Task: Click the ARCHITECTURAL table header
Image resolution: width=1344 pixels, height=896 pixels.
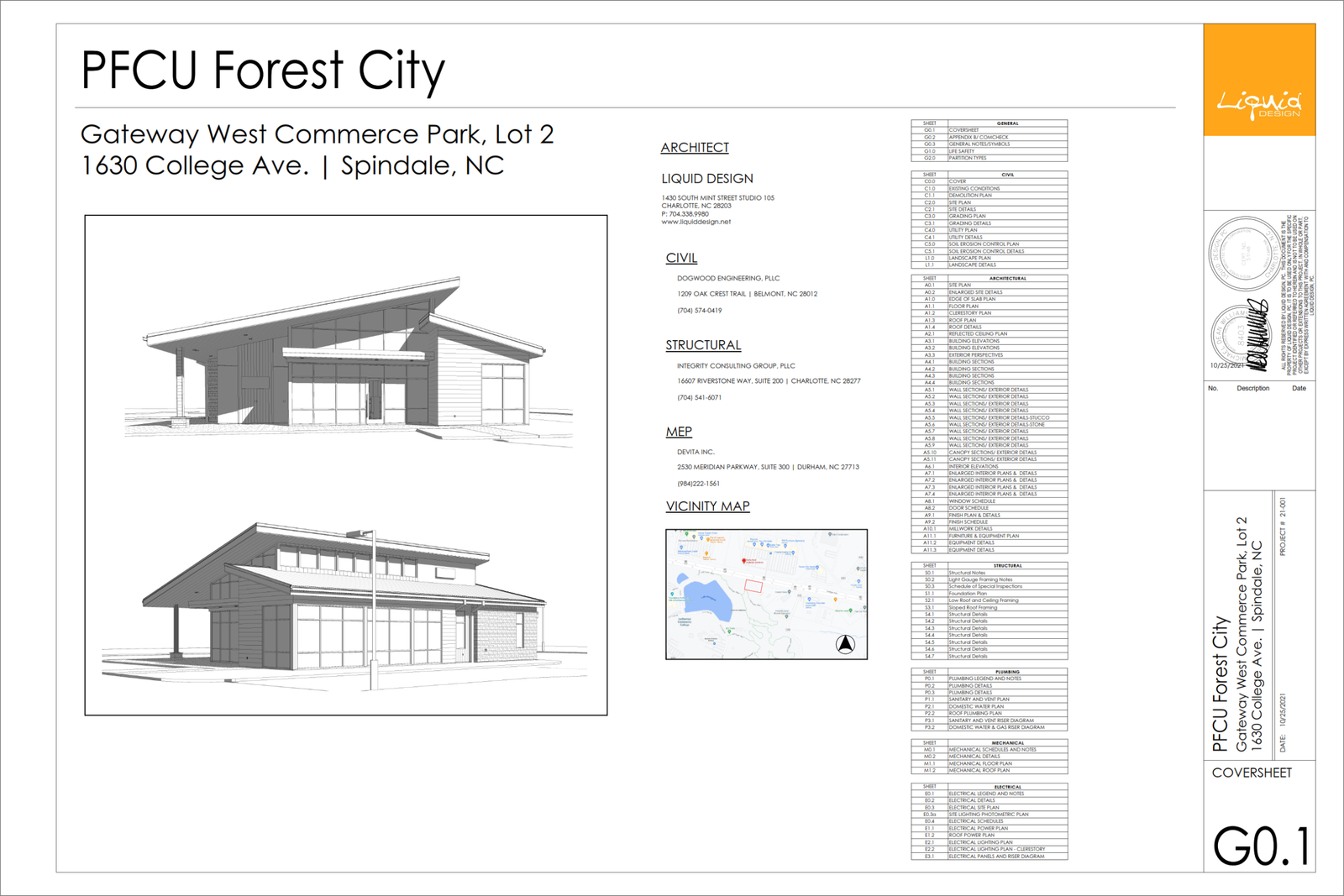Action: 1007,278
